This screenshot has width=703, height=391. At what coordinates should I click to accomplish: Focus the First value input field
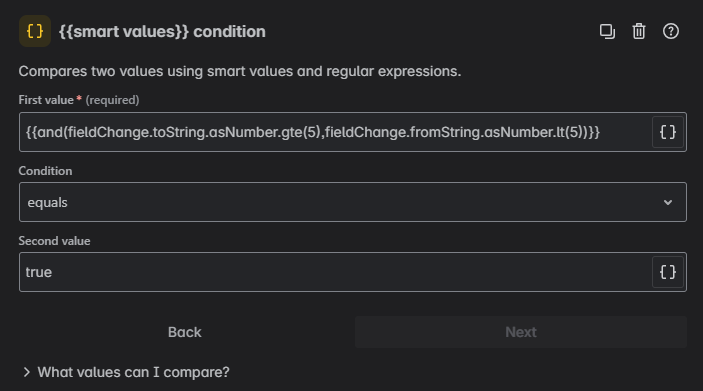tap(335, 132)
